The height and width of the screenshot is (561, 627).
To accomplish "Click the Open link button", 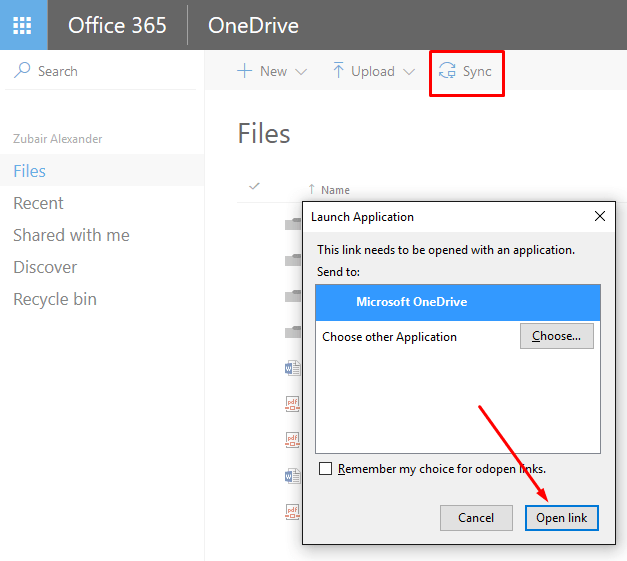I will 561,518.
